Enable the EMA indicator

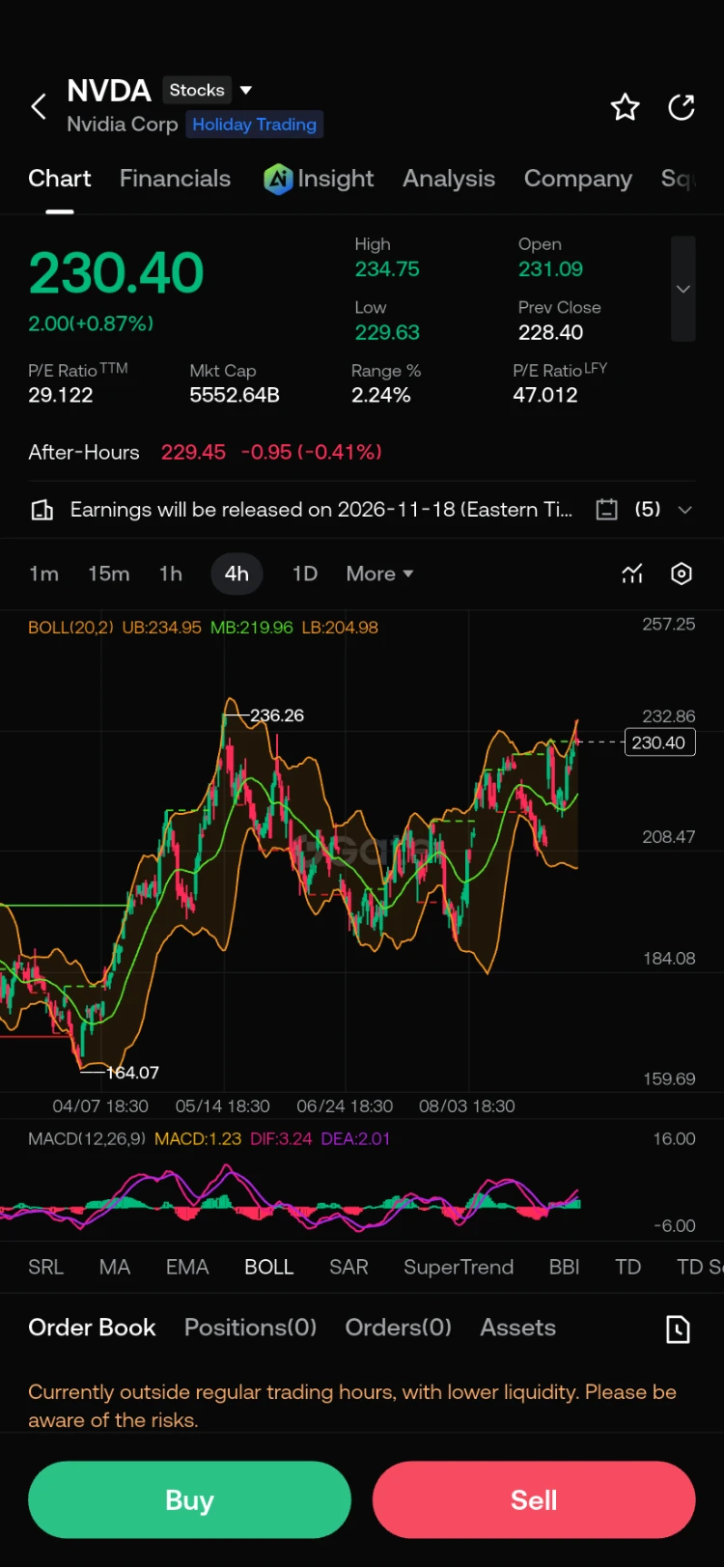(187, 1267)
